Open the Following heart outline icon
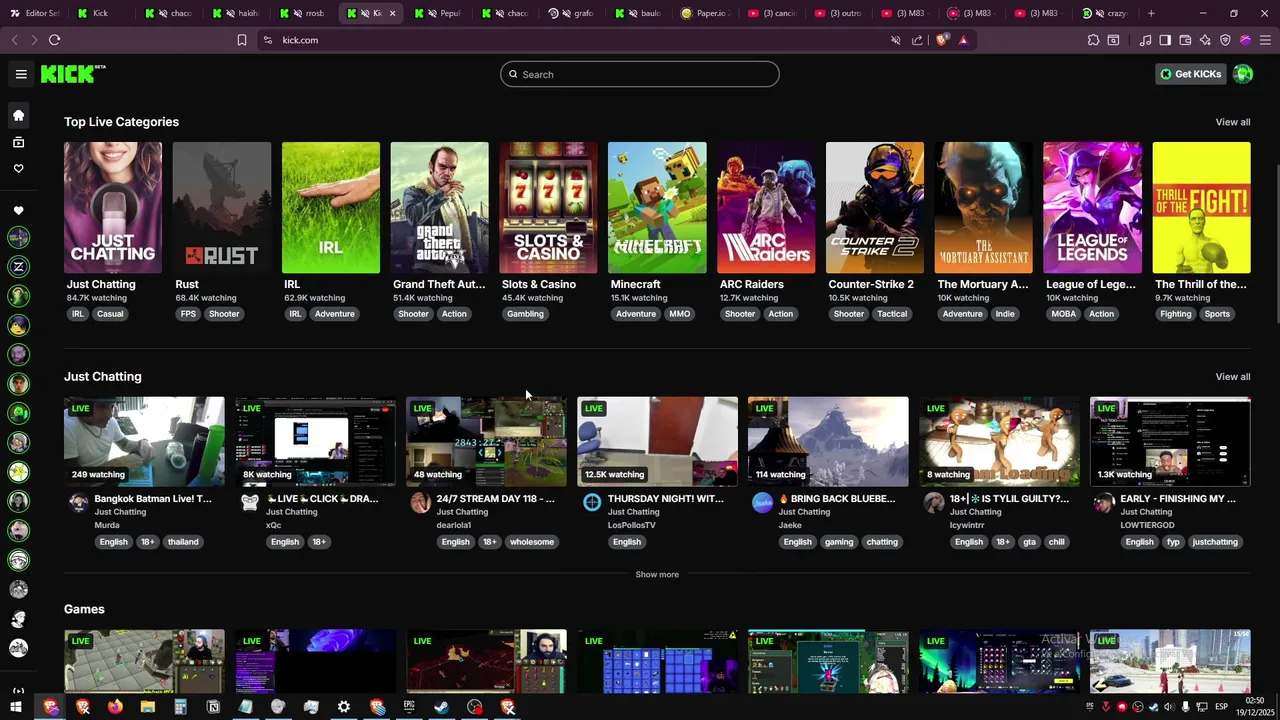The width and height of the screenshot is (1280, 720). 18,168
